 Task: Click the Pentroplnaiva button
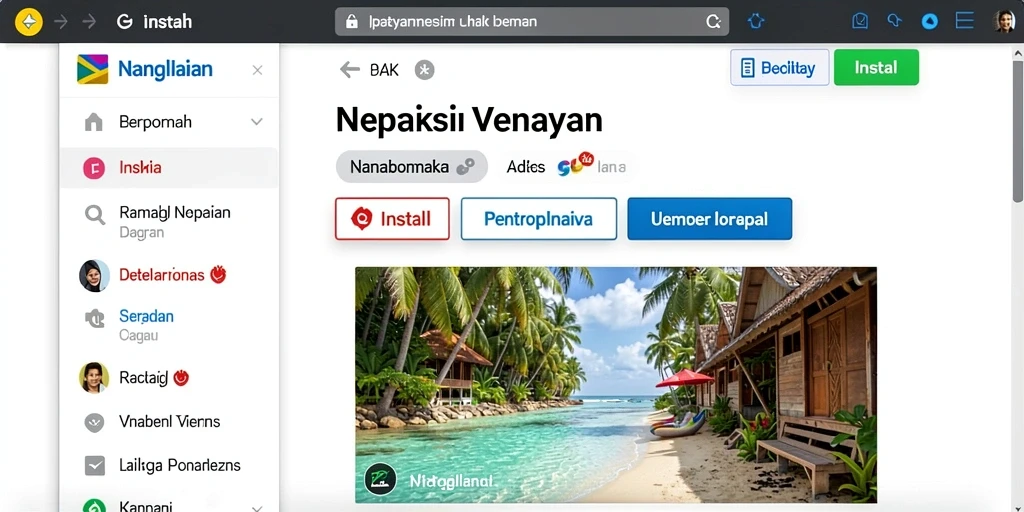539,219
